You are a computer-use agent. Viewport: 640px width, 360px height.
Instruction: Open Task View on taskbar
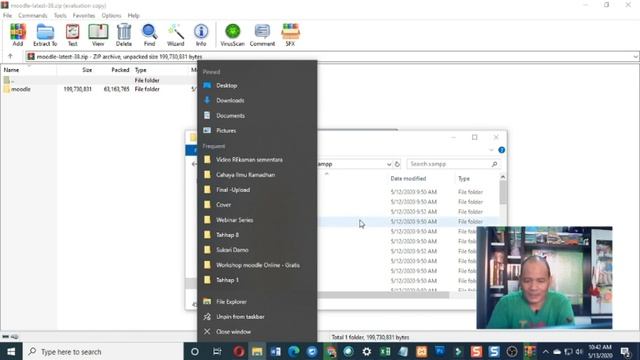pos(217,351)
